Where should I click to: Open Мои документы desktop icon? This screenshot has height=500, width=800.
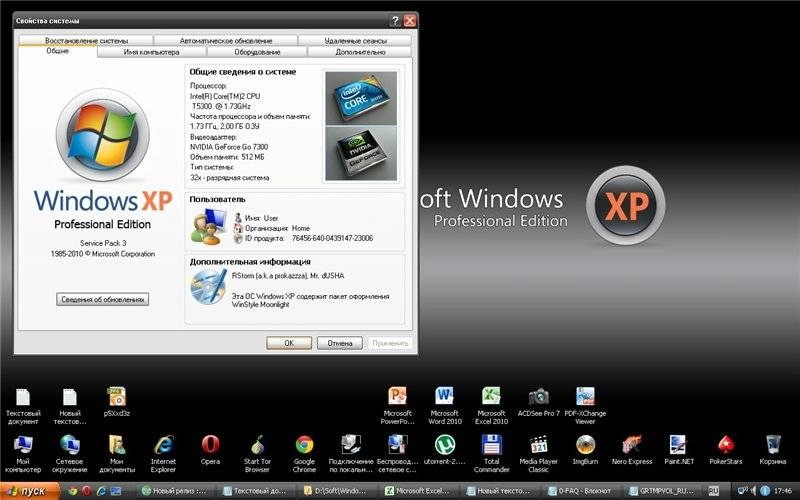coord(117,454)
